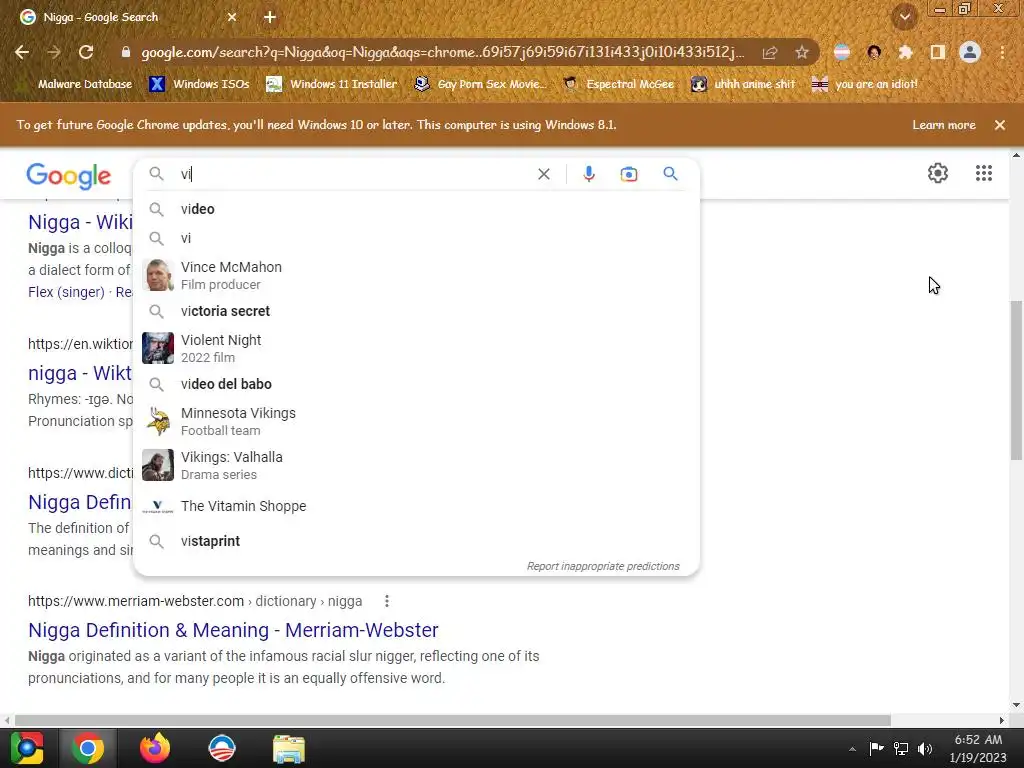This screenshot has height=768, width=1024.
Task: Select the 'vi' suggestion
Action: click(416, 238)
